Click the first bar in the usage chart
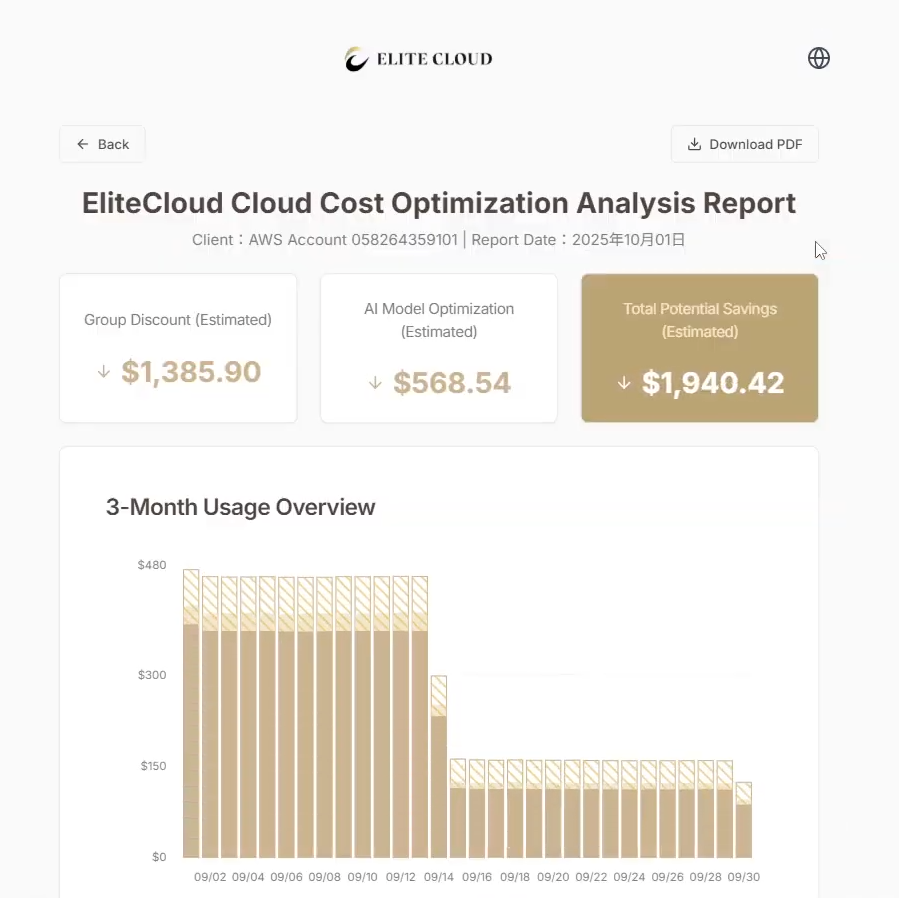 pos(191,740)
